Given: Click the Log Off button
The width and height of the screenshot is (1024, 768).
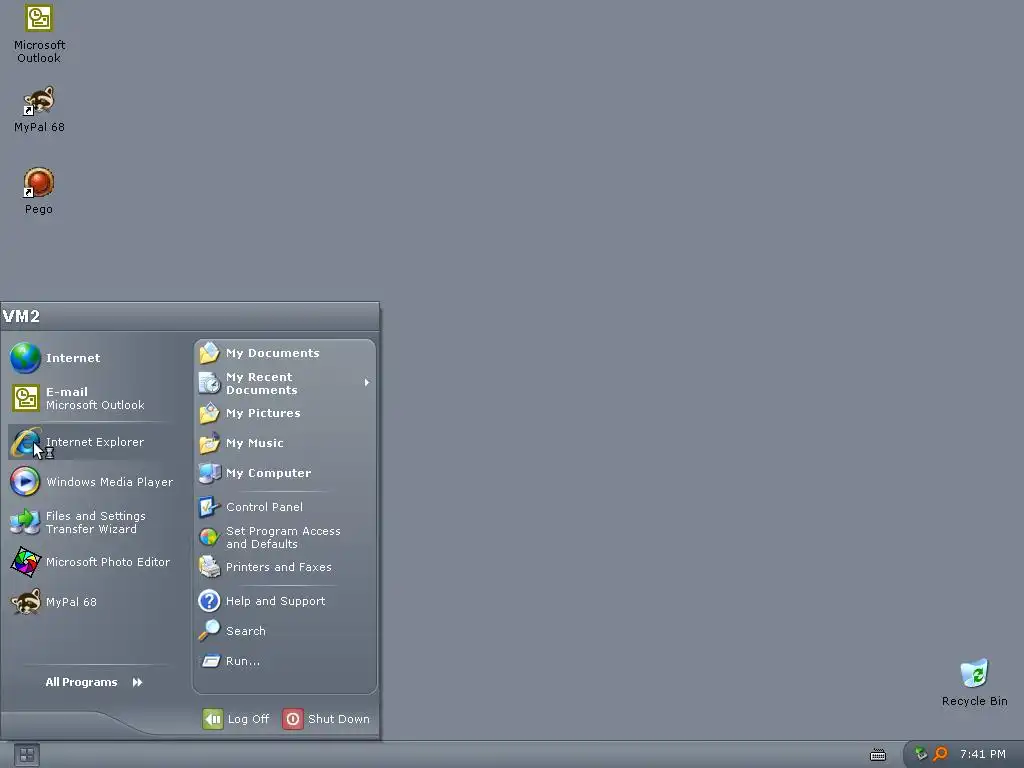Looking at the screenshot, I should [x=236, y=719].
